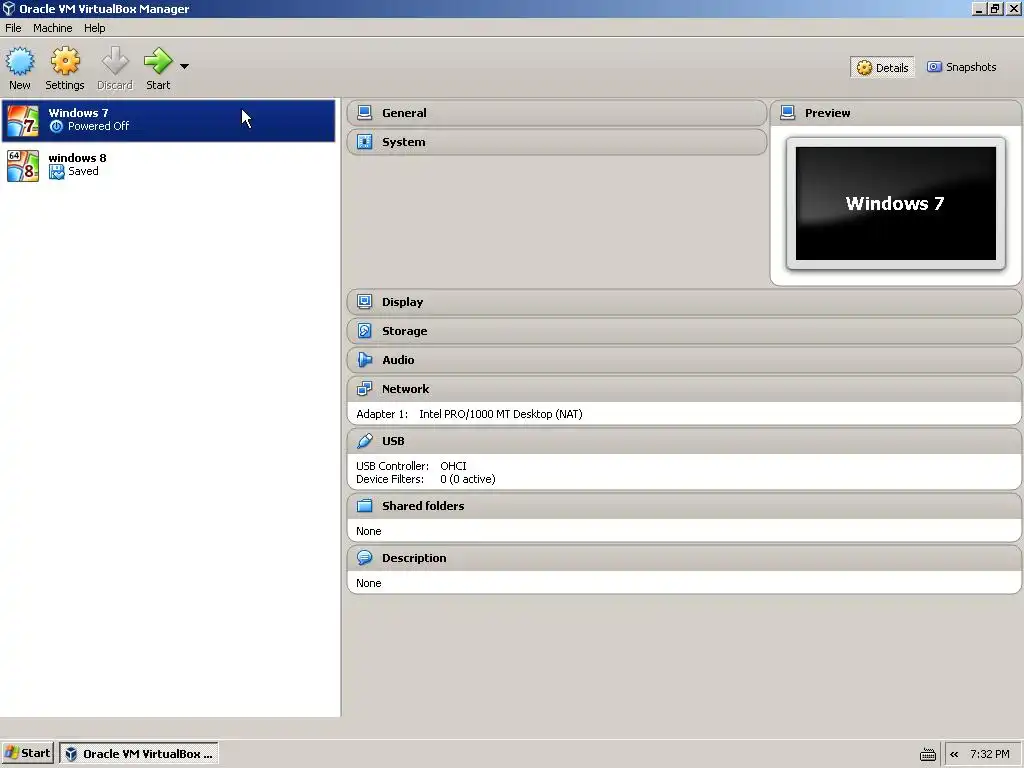Start the VM with green arrow icon
The height and width of the screenshot is (768, 1024).
point(158,61)
